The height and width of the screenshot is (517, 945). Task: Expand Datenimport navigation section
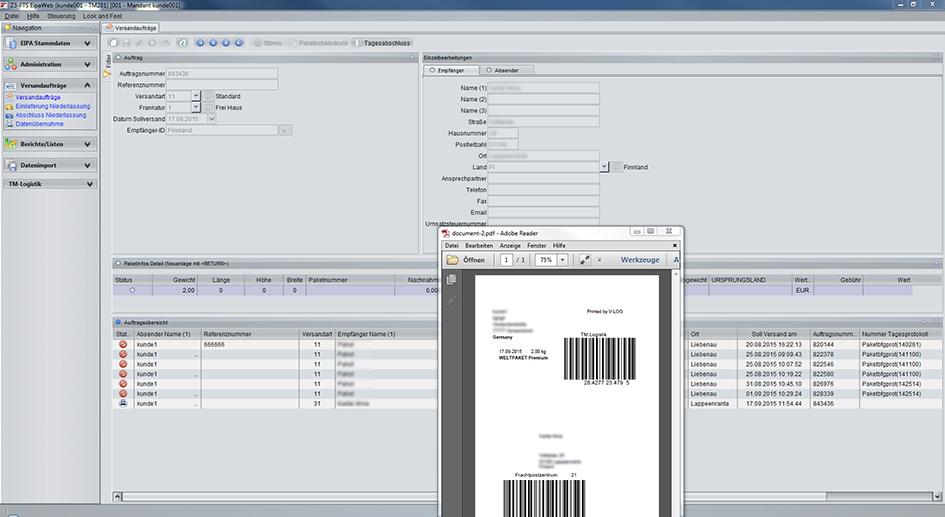[50, 165]
